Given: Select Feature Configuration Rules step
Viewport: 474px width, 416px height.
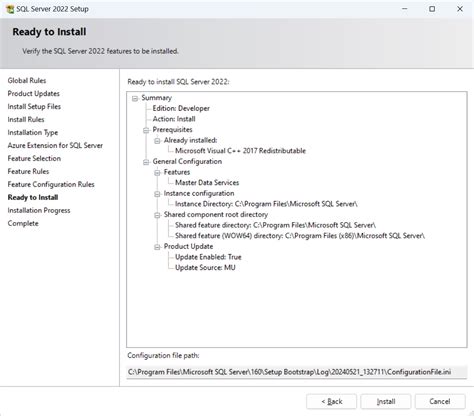Looking at the screenshot, I should [51, 185].
